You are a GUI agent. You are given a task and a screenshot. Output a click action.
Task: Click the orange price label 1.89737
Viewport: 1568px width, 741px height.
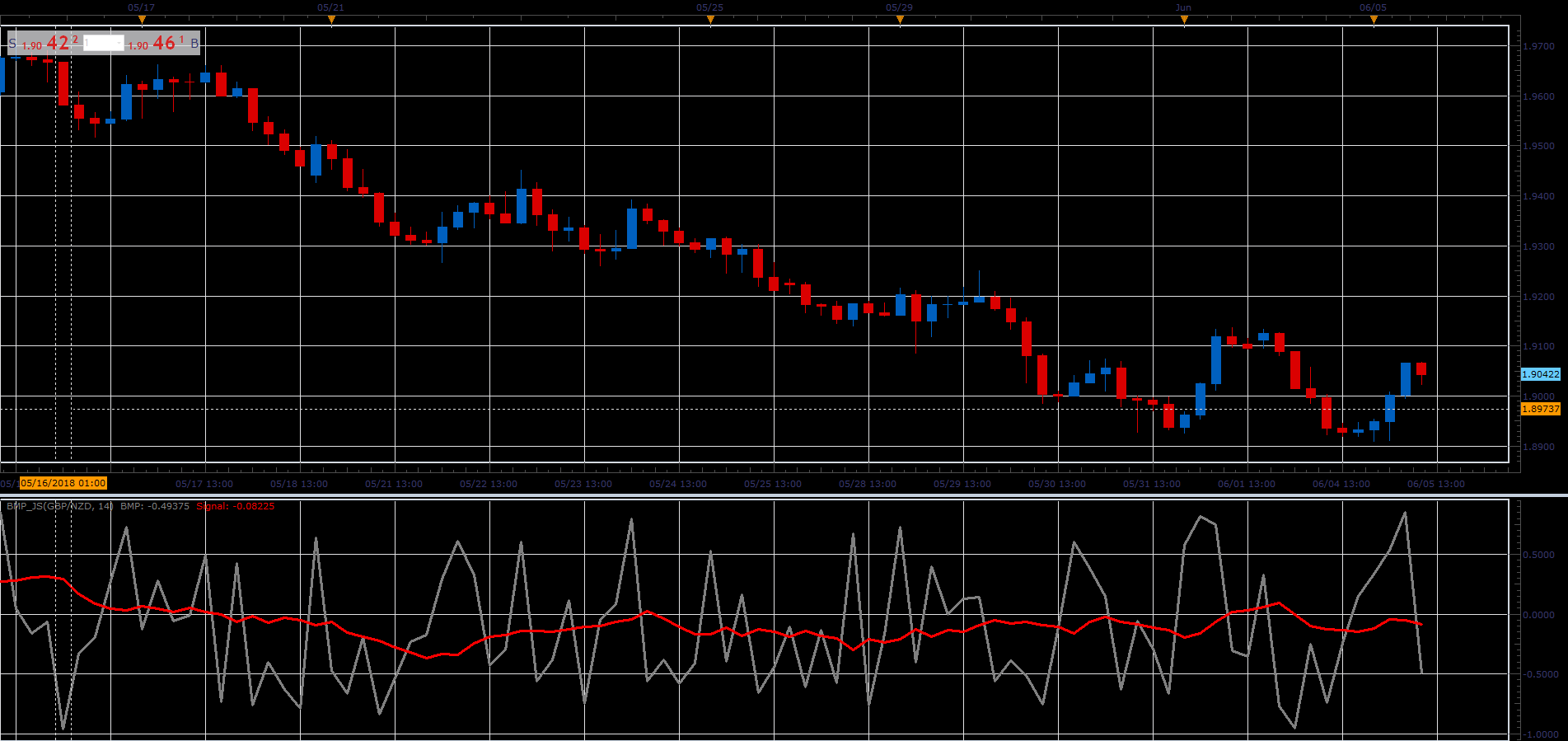pos(1541,409)
